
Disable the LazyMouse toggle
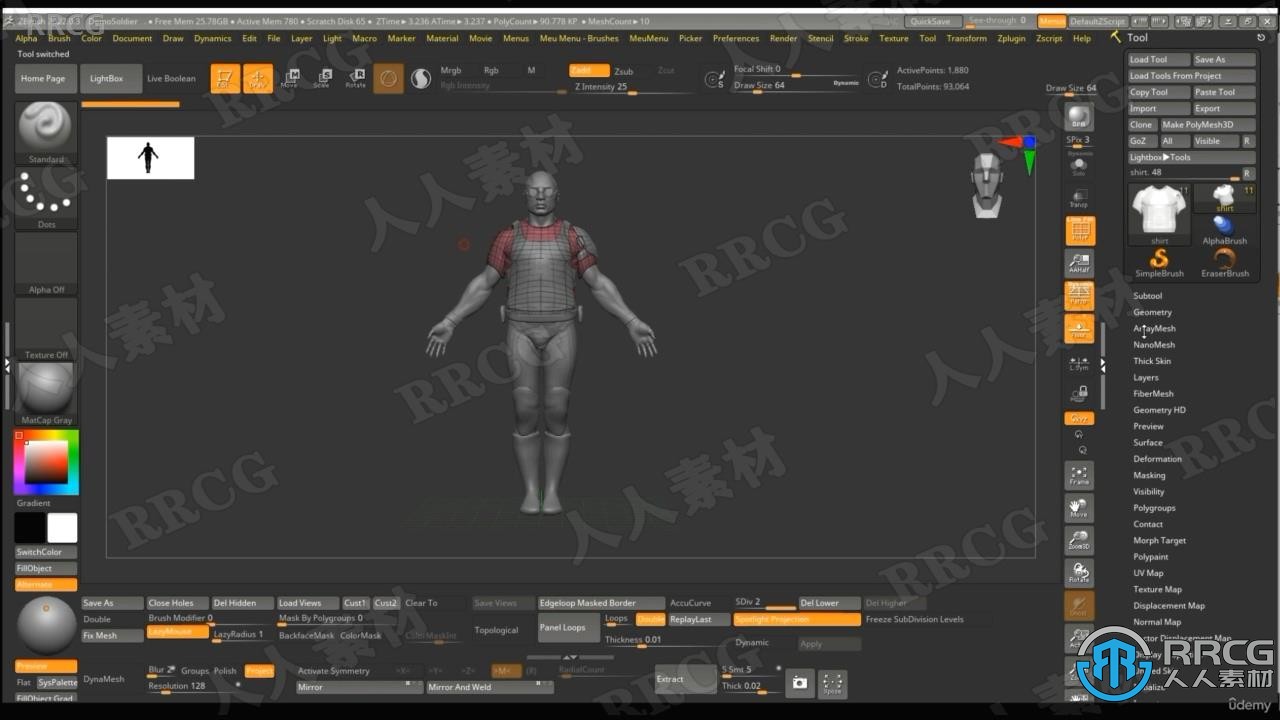click(177, 632)
